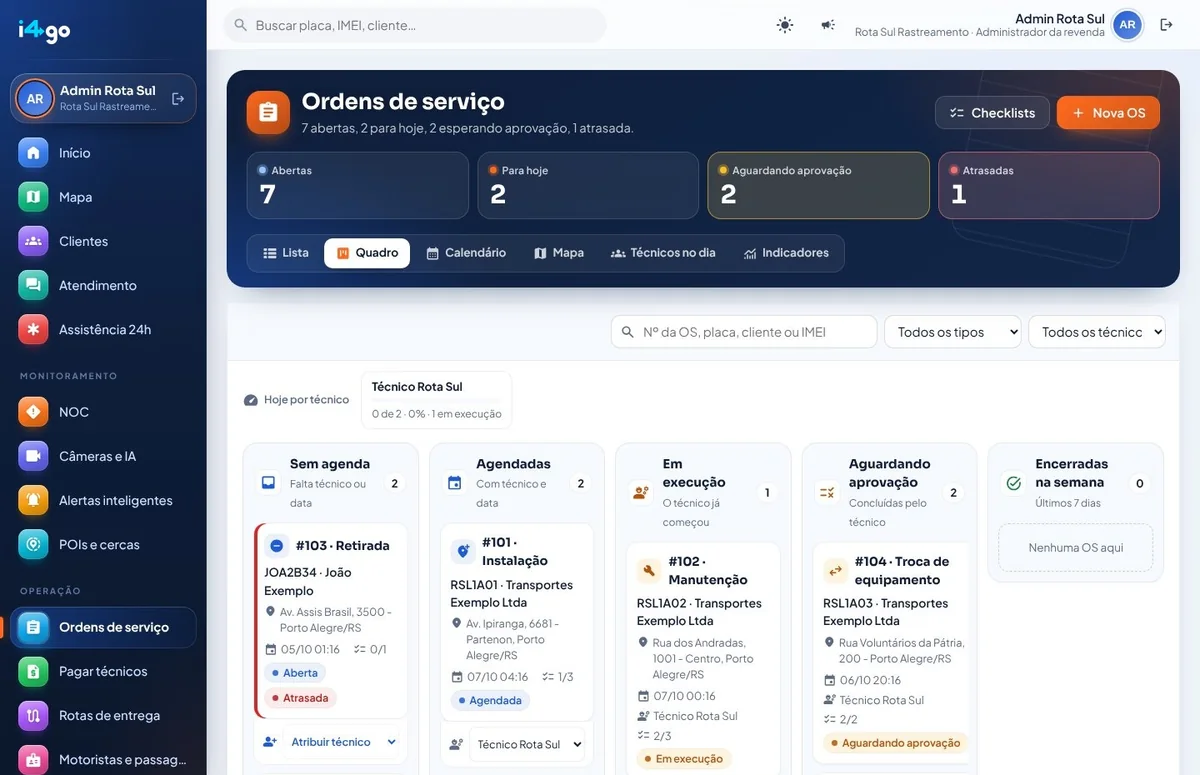Filter by Aguardando aprovação stat card
This screenshot has width=1200, height=775.
[x=819, y=185]
